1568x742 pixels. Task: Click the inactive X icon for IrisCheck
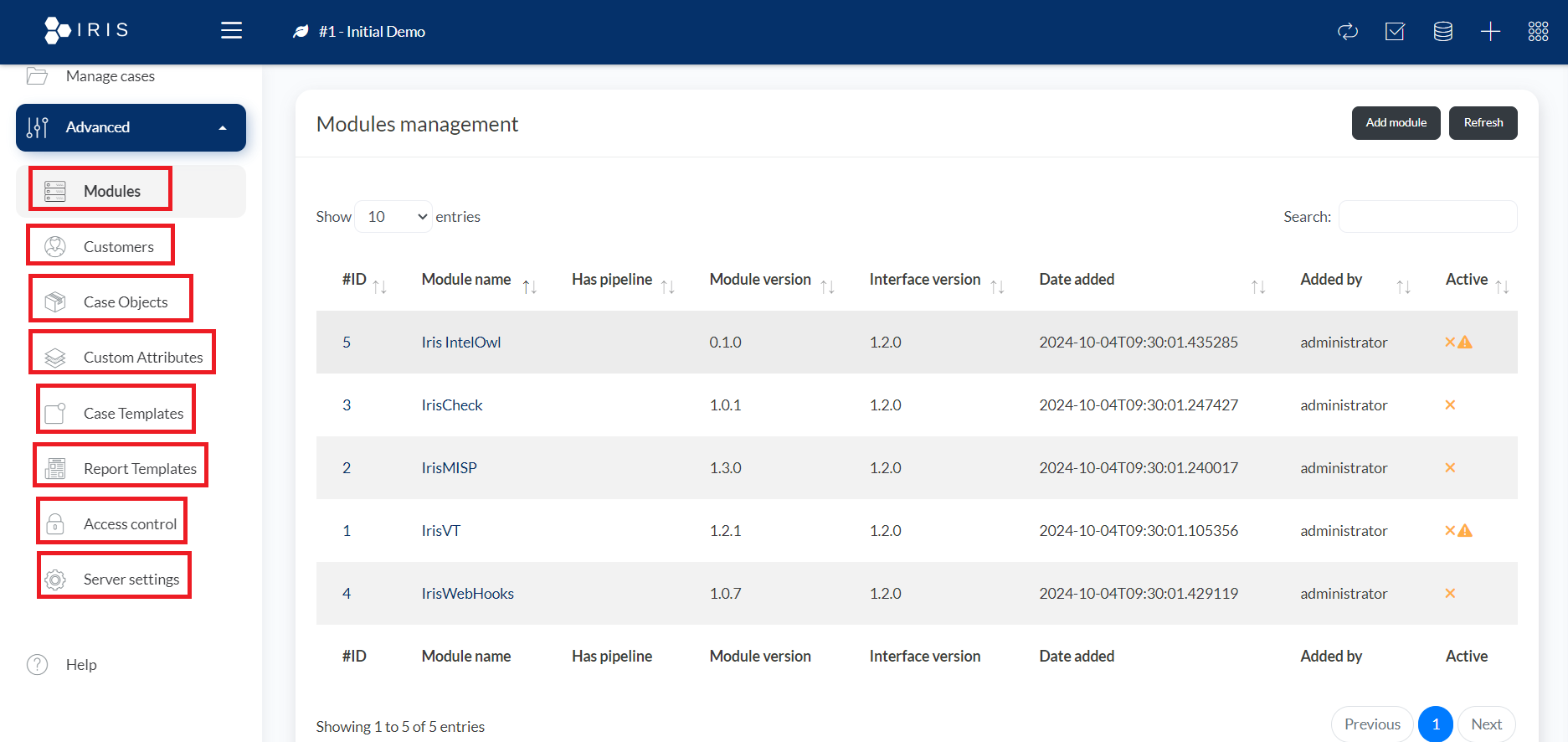[x=1450, y=404]
